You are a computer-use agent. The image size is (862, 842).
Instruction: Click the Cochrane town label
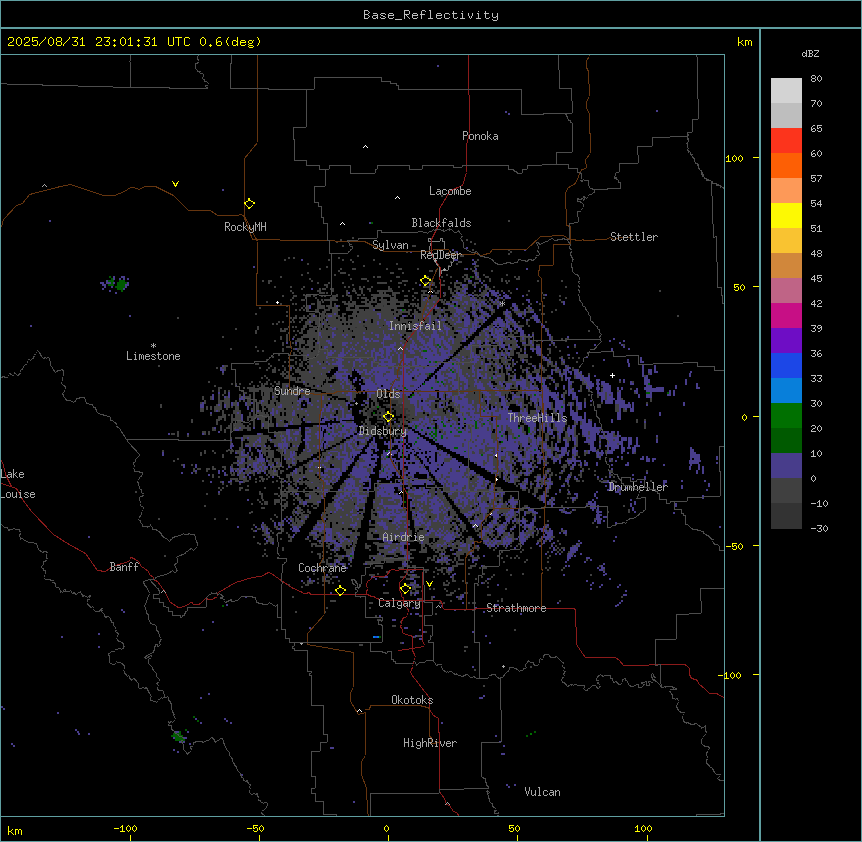coord(322,568)
